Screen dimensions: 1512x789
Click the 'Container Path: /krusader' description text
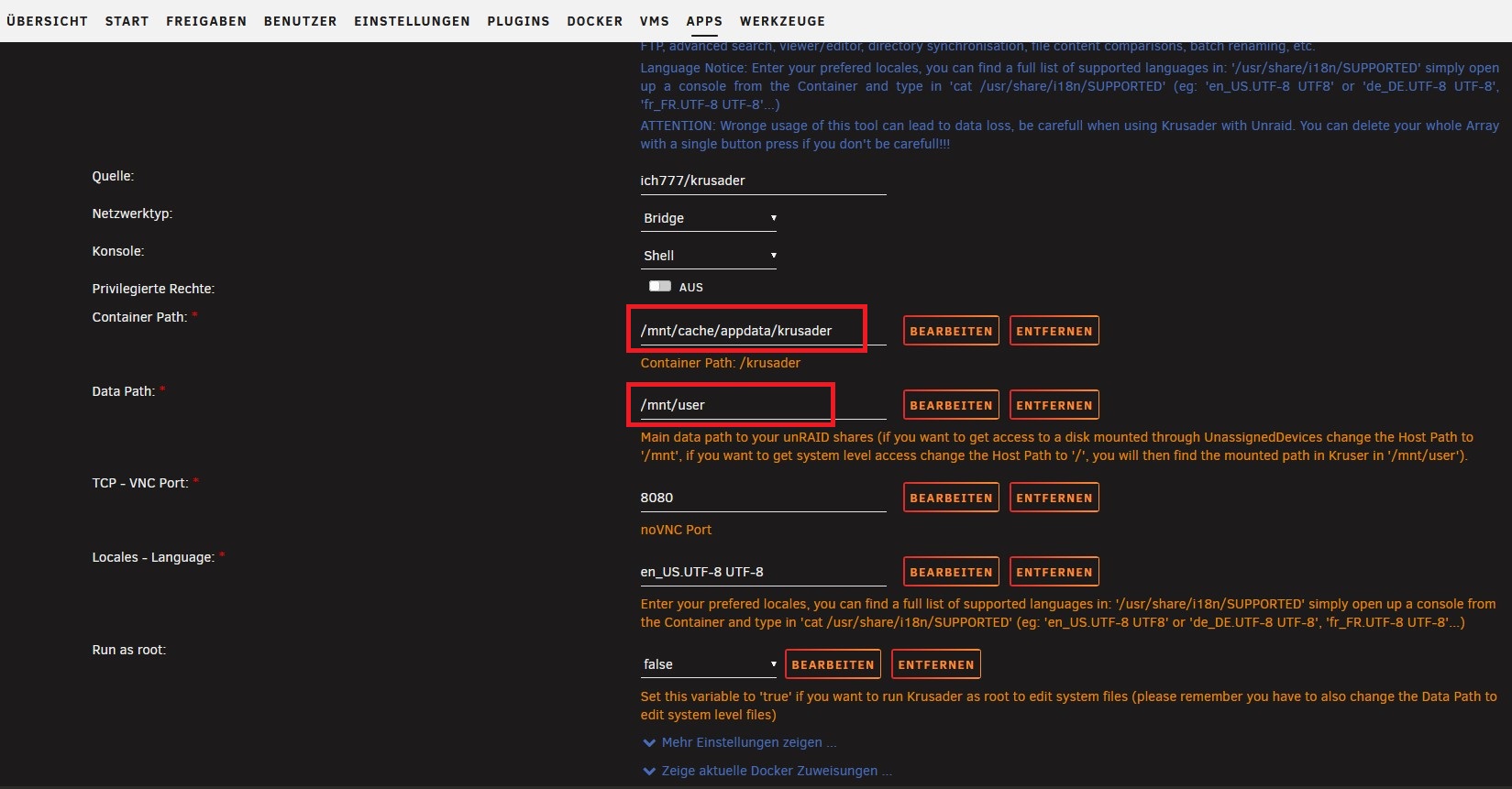[720, 363]
